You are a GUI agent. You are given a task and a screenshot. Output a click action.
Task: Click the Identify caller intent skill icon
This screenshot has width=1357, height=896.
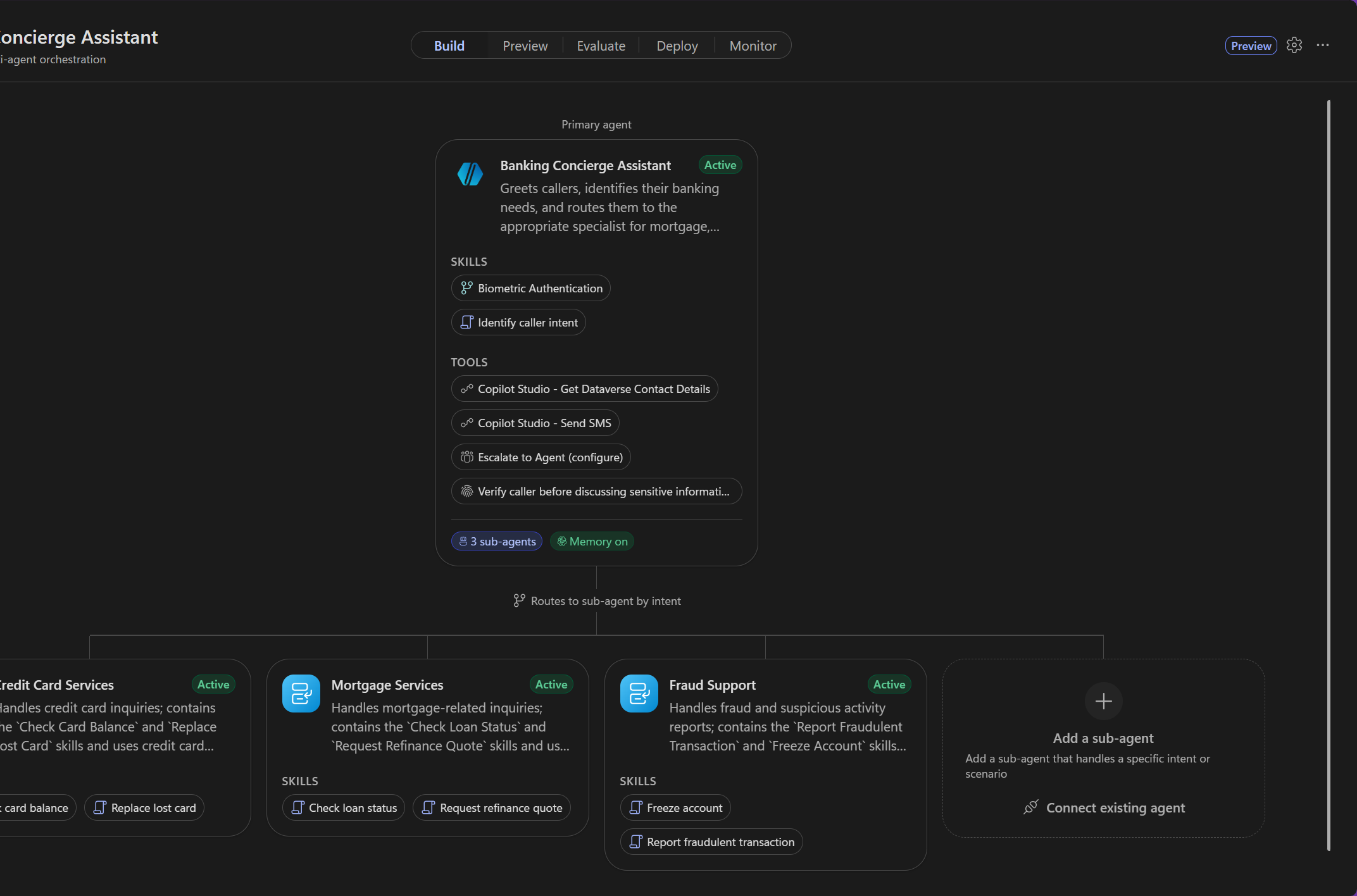click(x=466, y=322)
